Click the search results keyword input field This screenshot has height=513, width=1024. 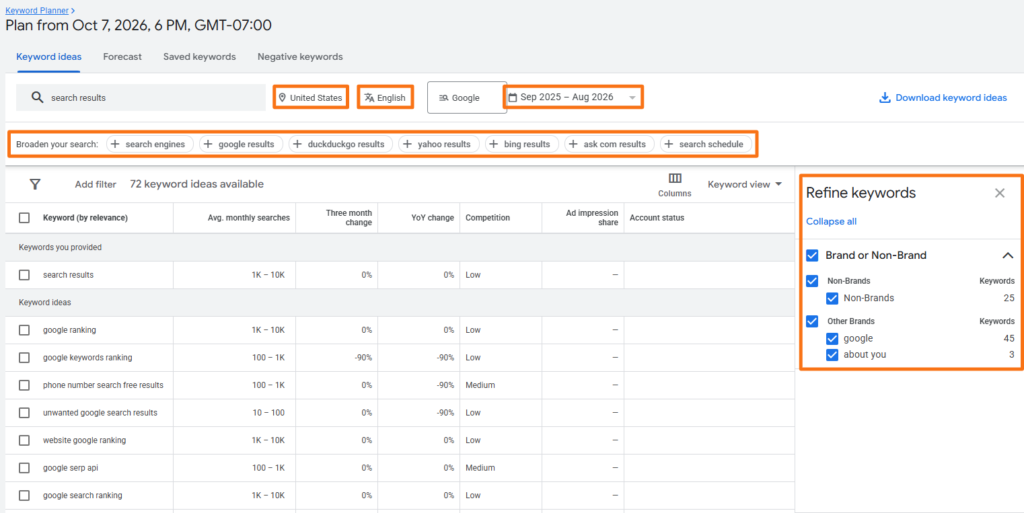(x=140, y=98)
